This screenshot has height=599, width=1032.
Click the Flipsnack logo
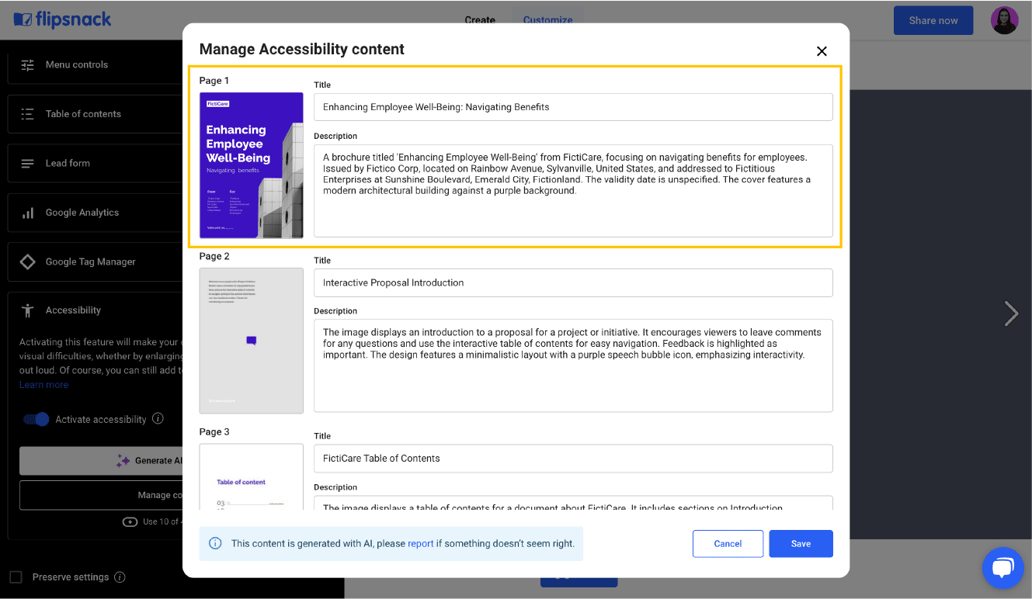[62, 20]
